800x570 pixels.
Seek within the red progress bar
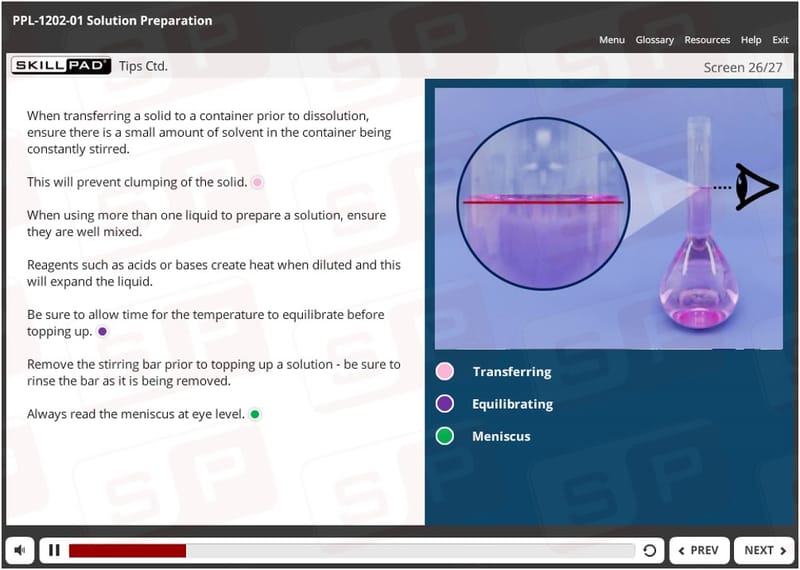(x=352, y=550)
